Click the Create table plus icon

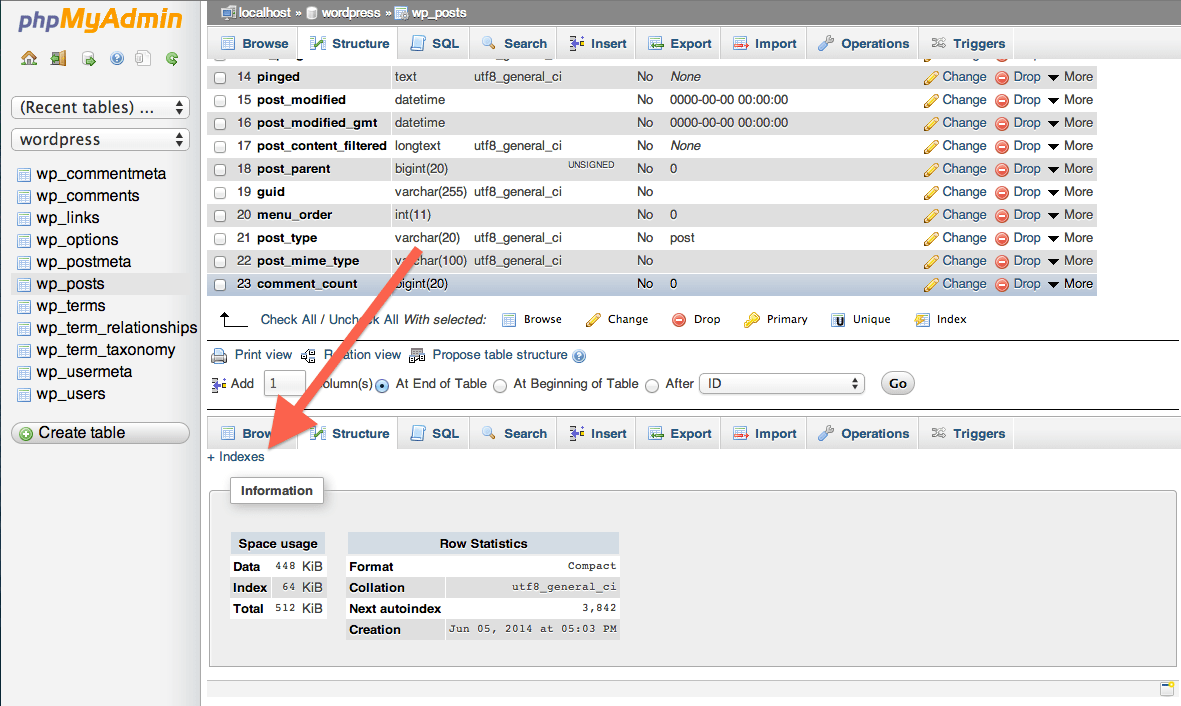pyautogui.click(x=26, y=434)
